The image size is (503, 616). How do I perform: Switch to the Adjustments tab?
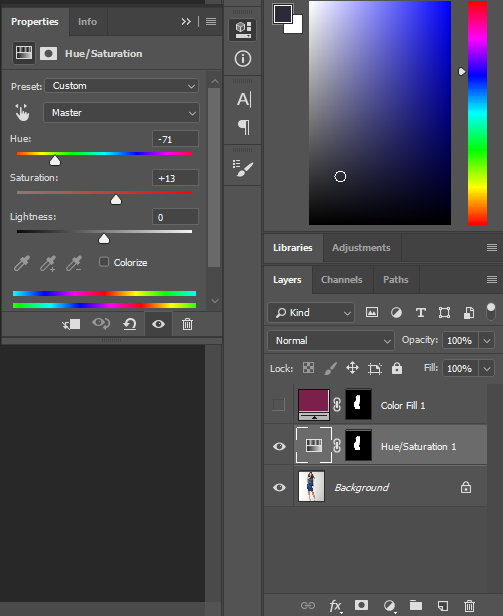[x=361, y=248]
